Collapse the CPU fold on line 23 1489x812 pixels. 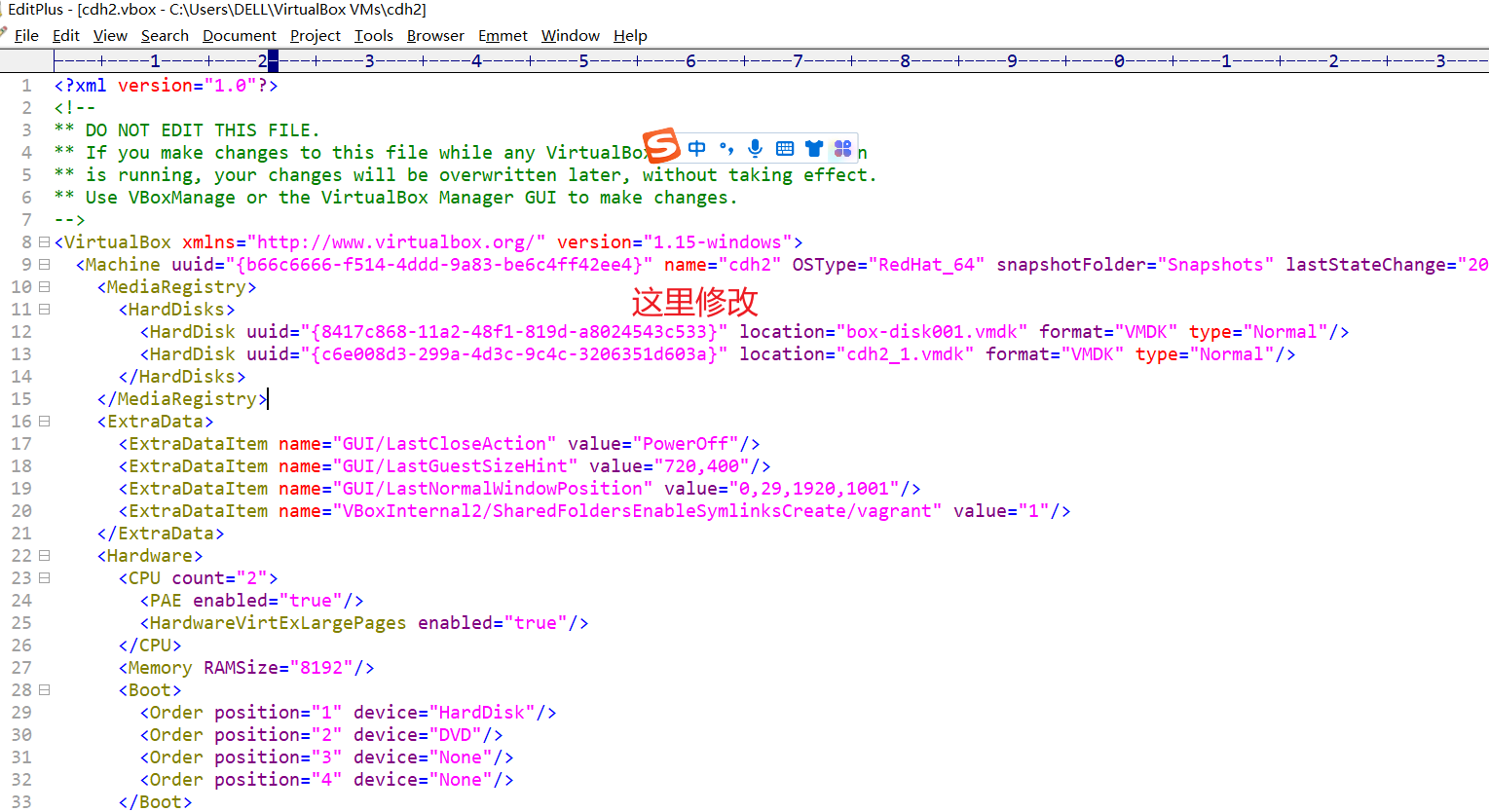44,578
